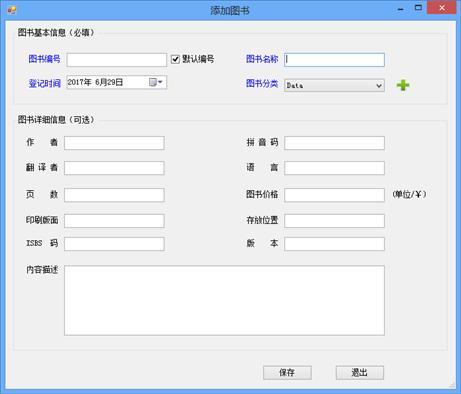Image resolution: width=461 pixels, height=394 pixels.
Task: Click the app icon in title bar
Action: click(12, 10)
